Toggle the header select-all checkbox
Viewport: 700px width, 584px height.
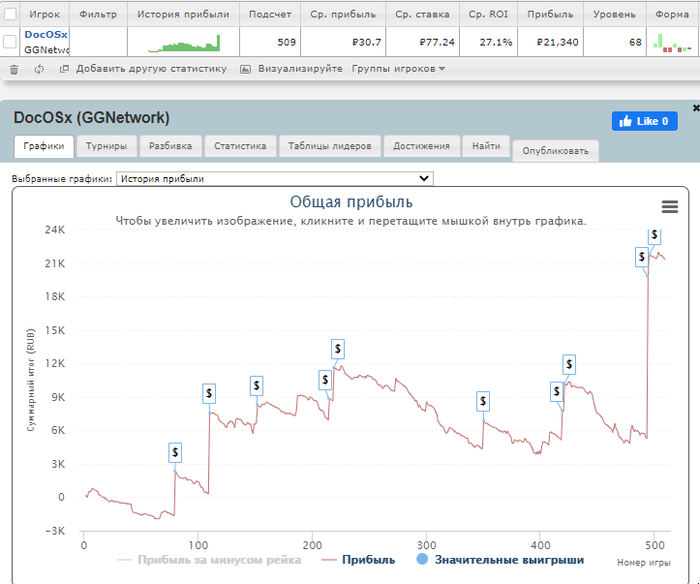[x=10, y=14]
